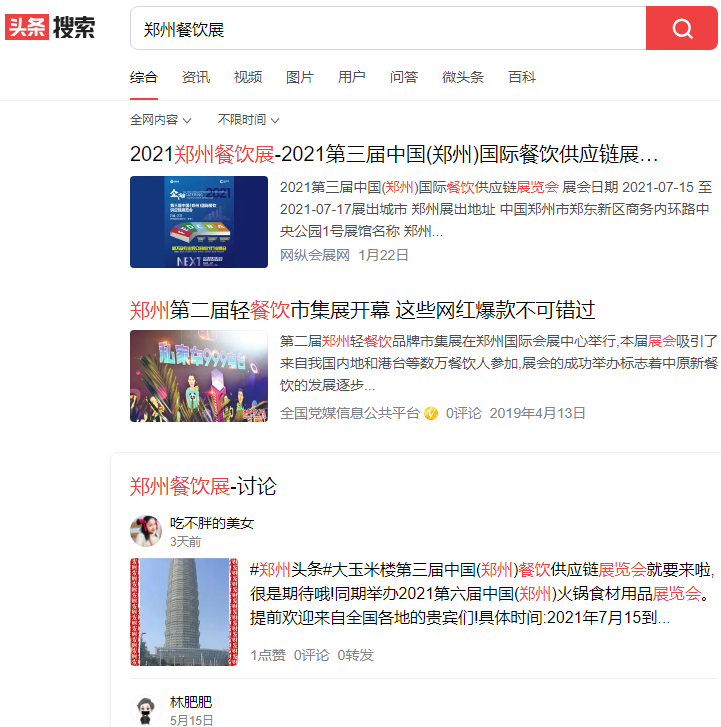This screenshot has height=727, width=721.
Task: Open result titled 2021郑州餐饮展-2021第三届中国(郑州)国际餐饮供应链展
Action: (394, 154)
